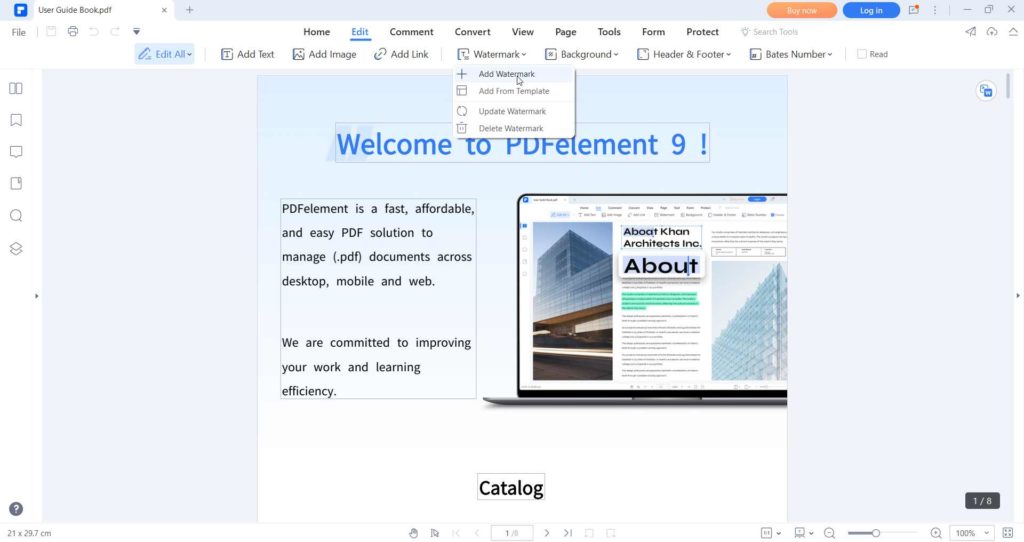1024x542 pixels.
Task: Click the fit page fullscreen icon
Action: pyautogui.click(x=1008, y=533)
